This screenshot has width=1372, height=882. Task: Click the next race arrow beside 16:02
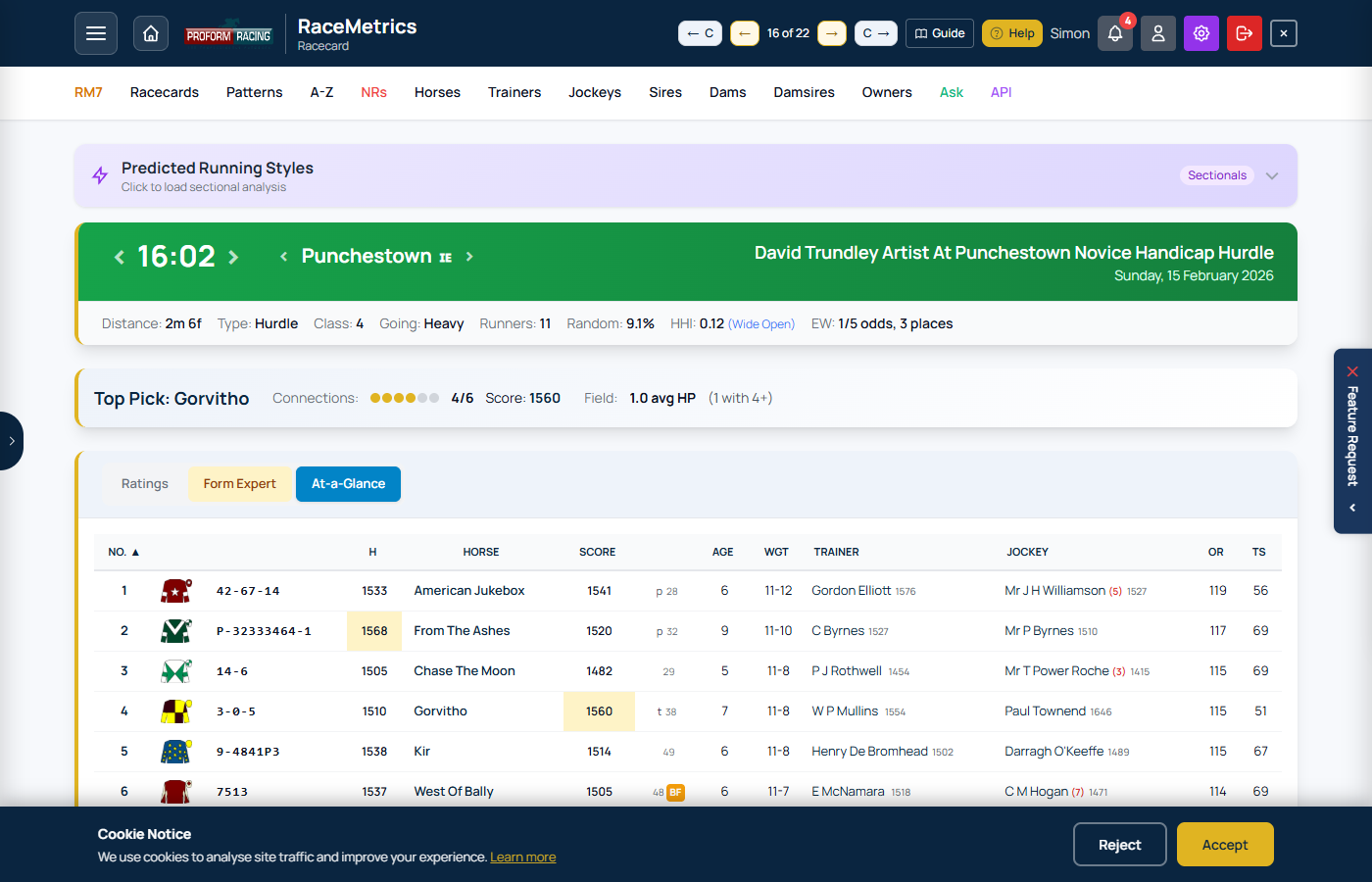pos(233,256)
